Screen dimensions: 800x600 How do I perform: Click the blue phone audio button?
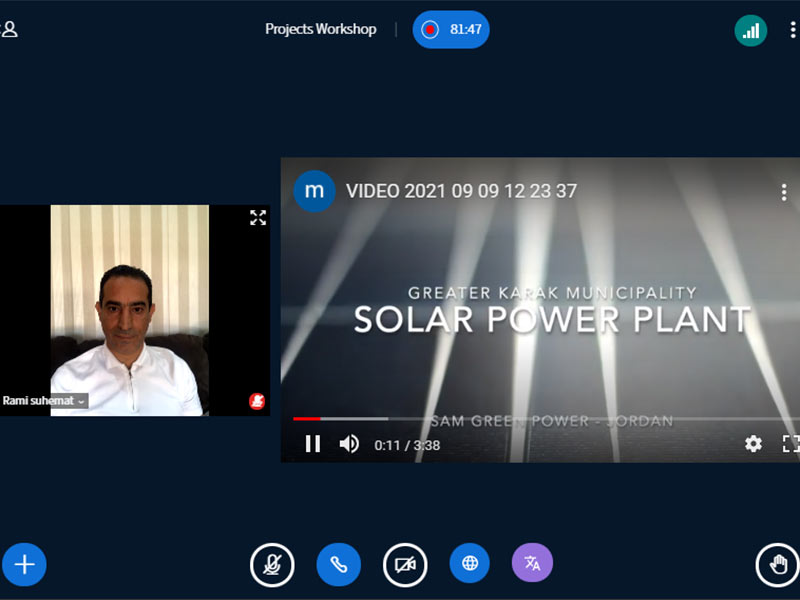pos(339,565)
